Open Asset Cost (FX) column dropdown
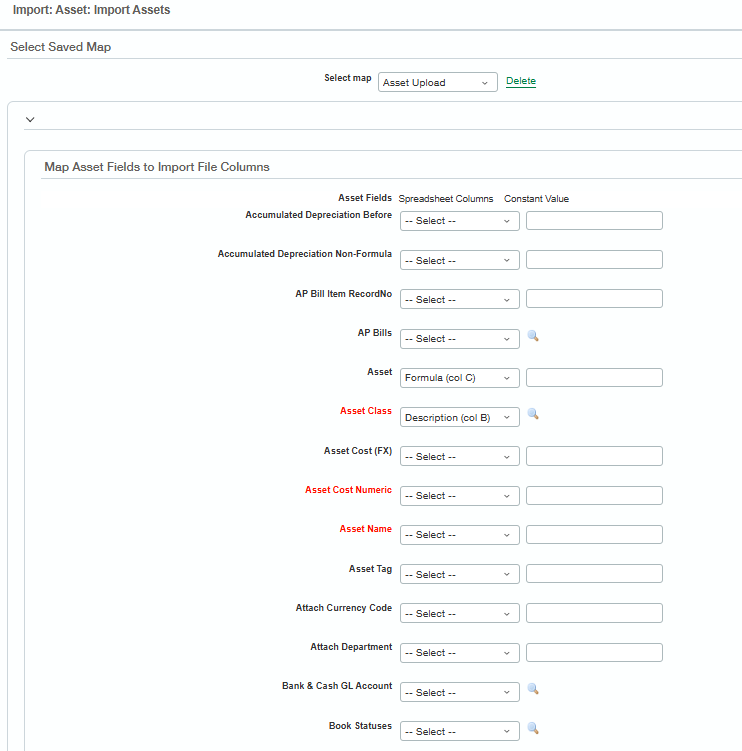 (459, 456)
